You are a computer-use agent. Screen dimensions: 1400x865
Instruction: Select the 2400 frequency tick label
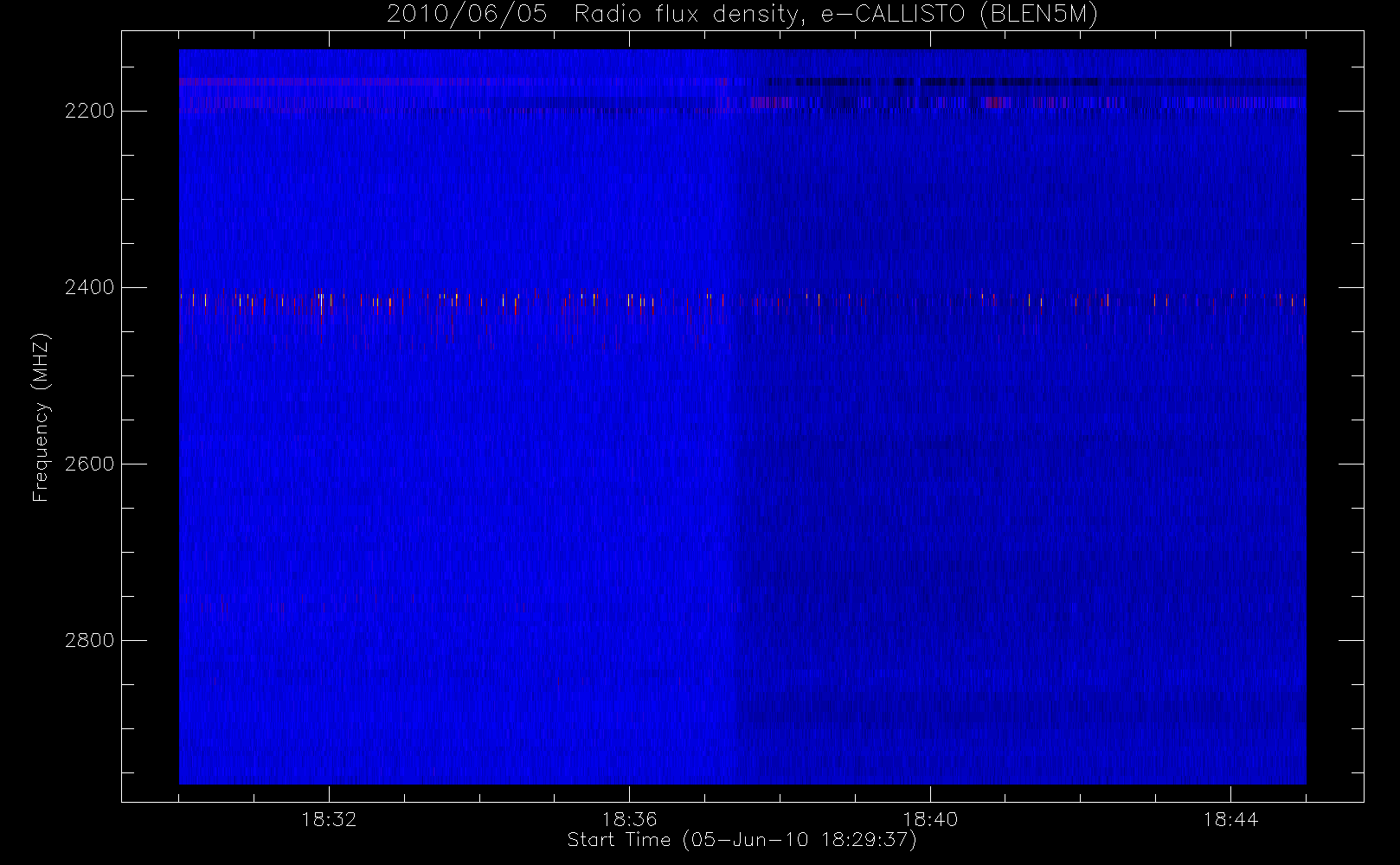click(89, 287)
